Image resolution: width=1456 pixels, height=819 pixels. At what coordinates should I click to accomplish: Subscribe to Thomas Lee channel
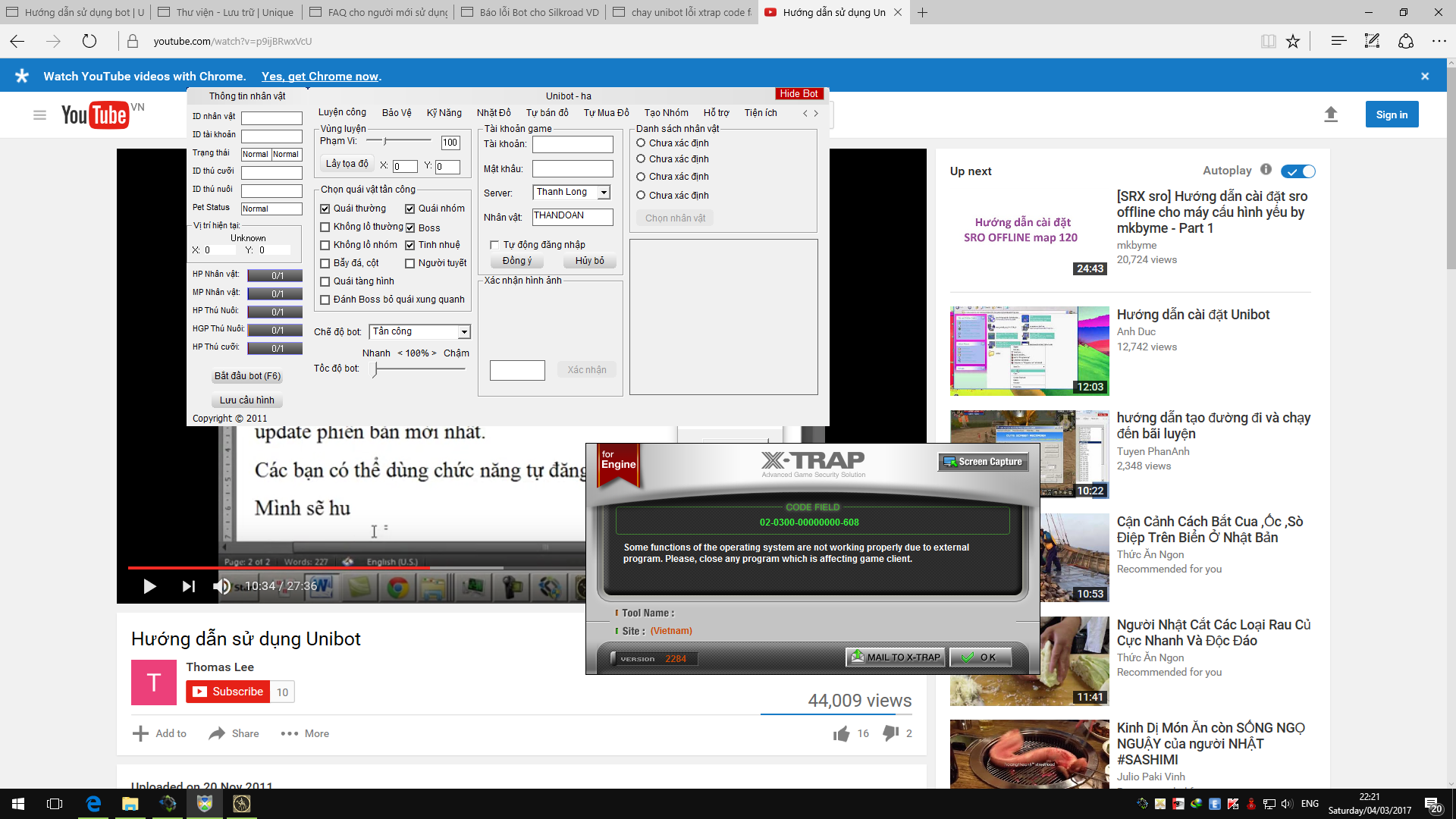(x=228, y=692)
